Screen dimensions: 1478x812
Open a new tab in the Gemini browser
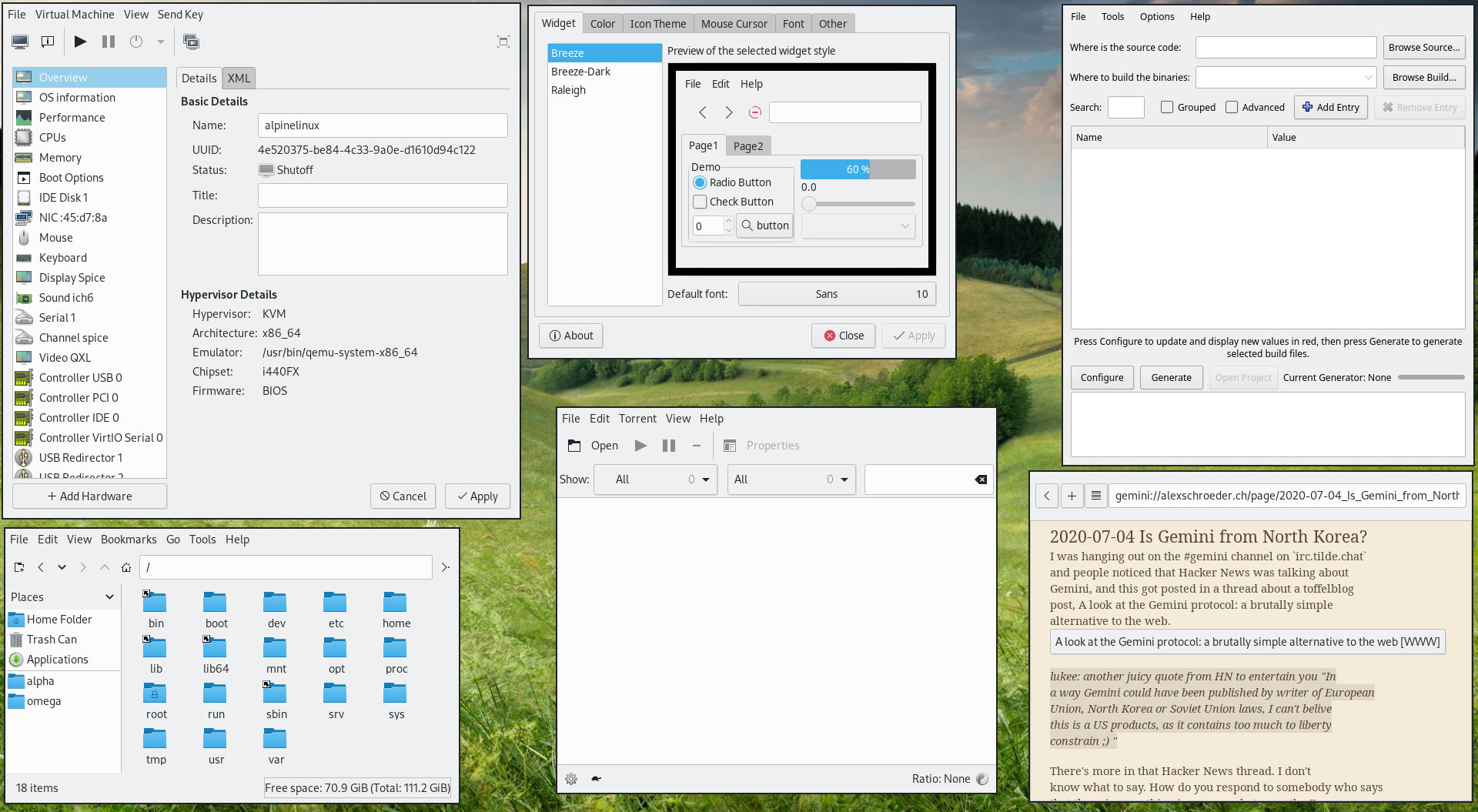pos(1072,496)
